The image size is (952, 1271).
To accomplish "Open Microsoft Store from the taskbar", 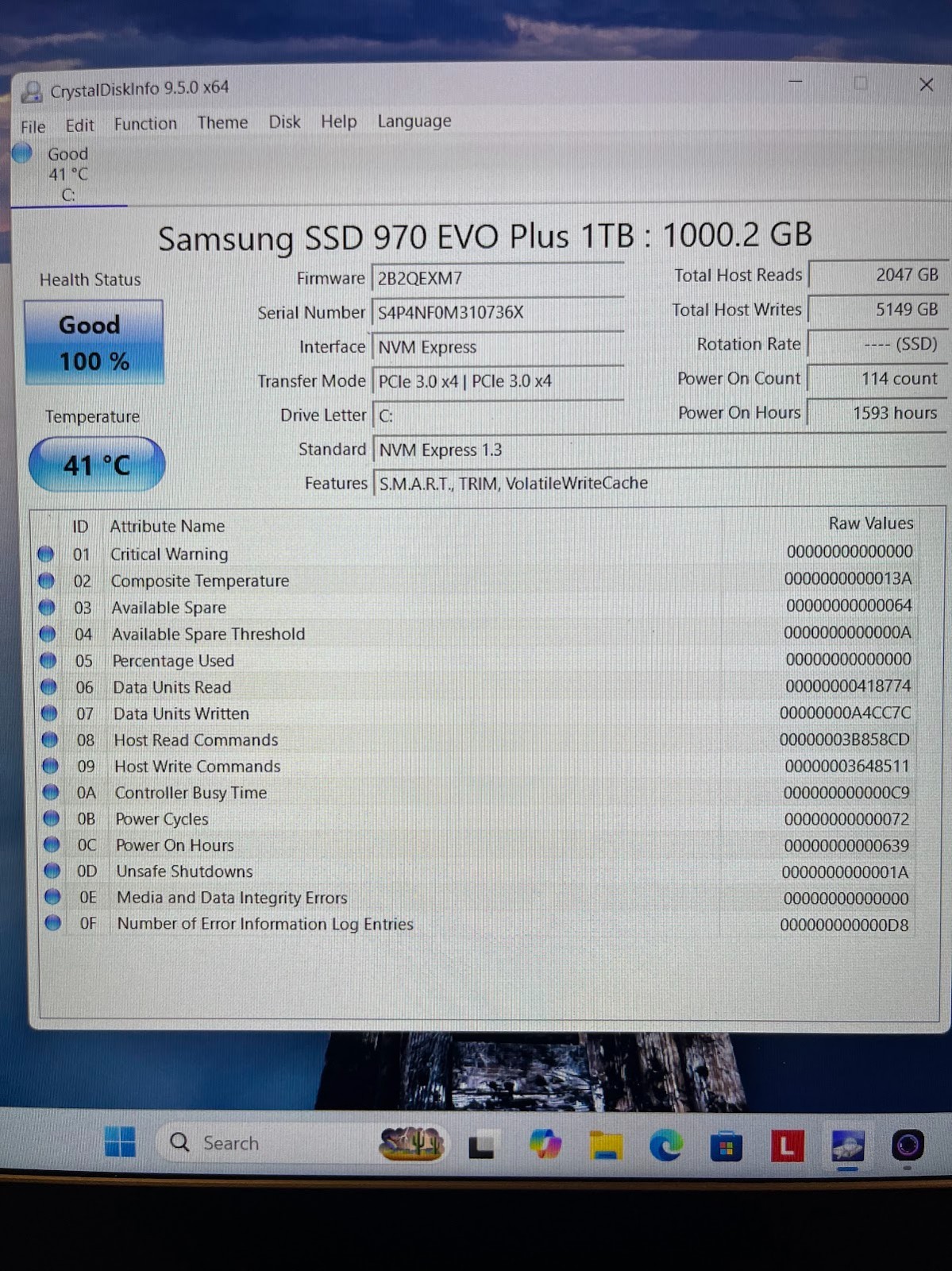I will tap(726, 1146).
